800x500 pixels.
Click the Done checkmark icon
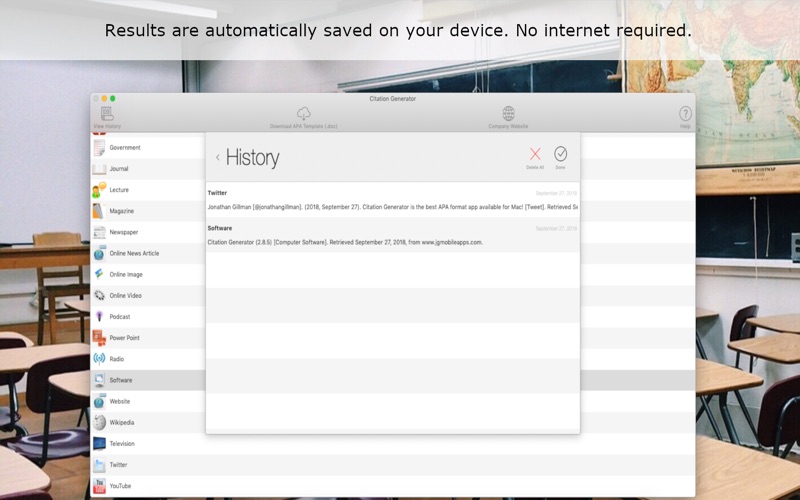[560, 154]
